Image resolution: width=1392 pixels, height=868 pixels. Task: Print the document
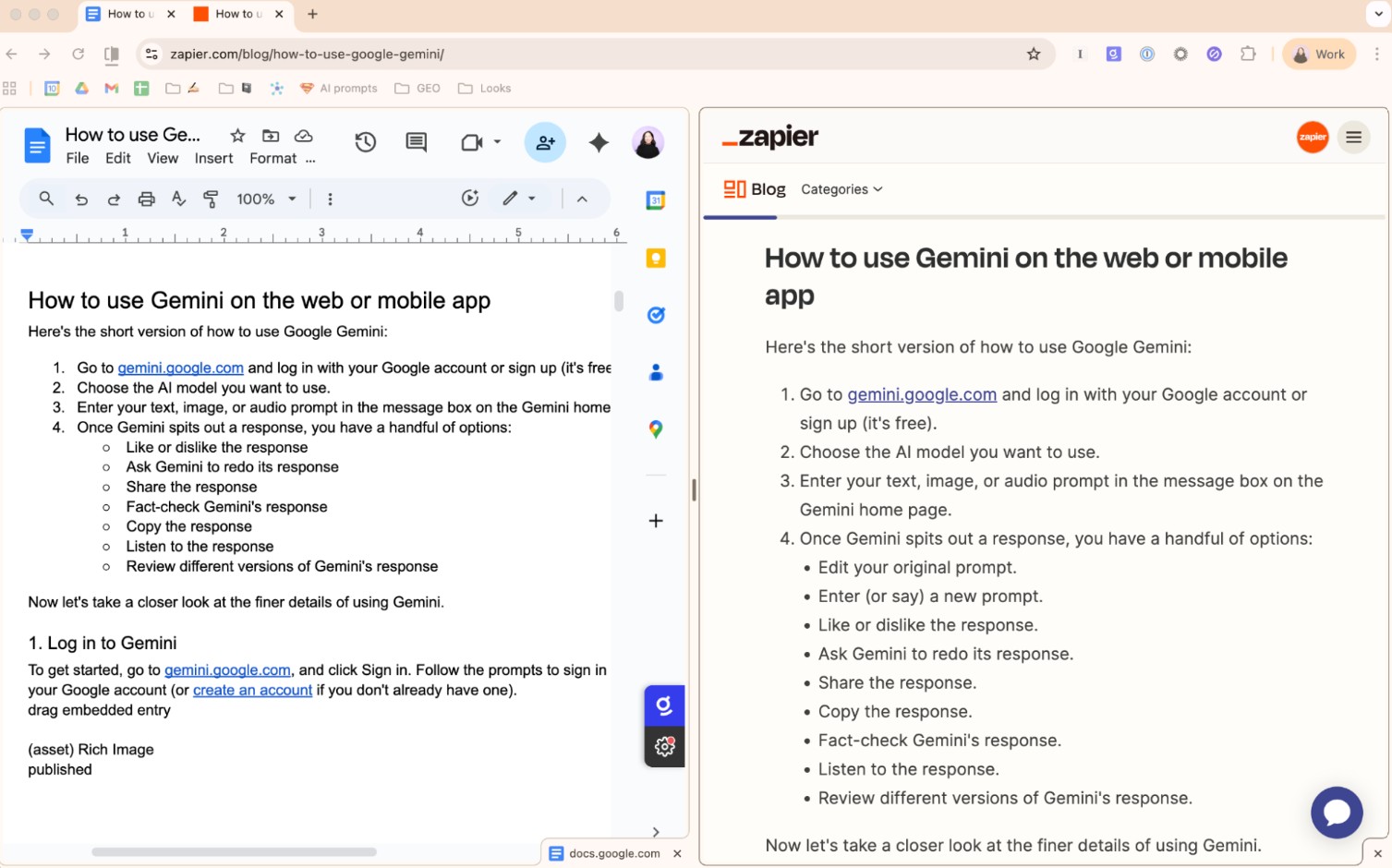pos(146,198)
